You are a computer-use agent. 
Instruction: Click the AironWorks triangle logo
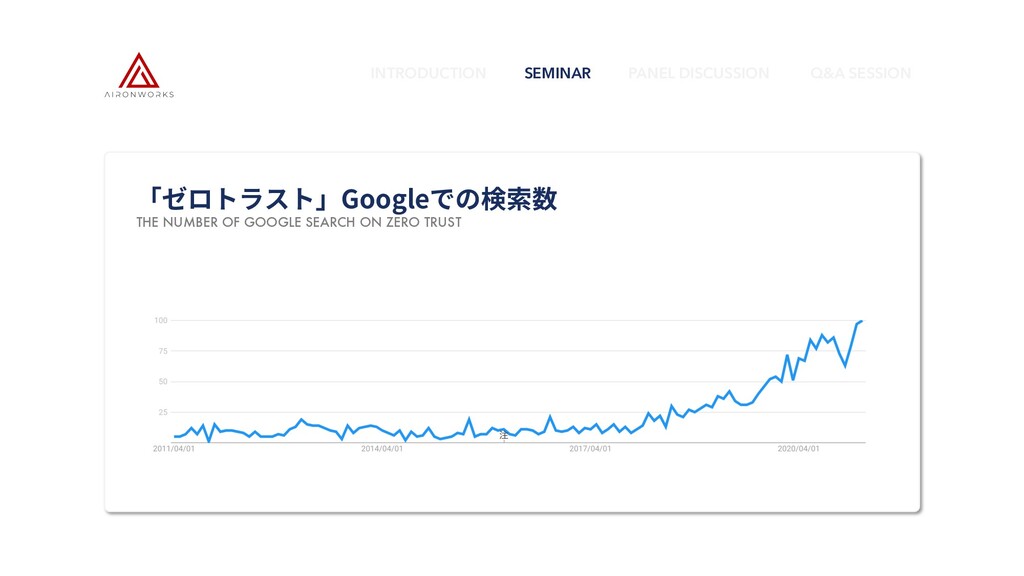[138, 71]
